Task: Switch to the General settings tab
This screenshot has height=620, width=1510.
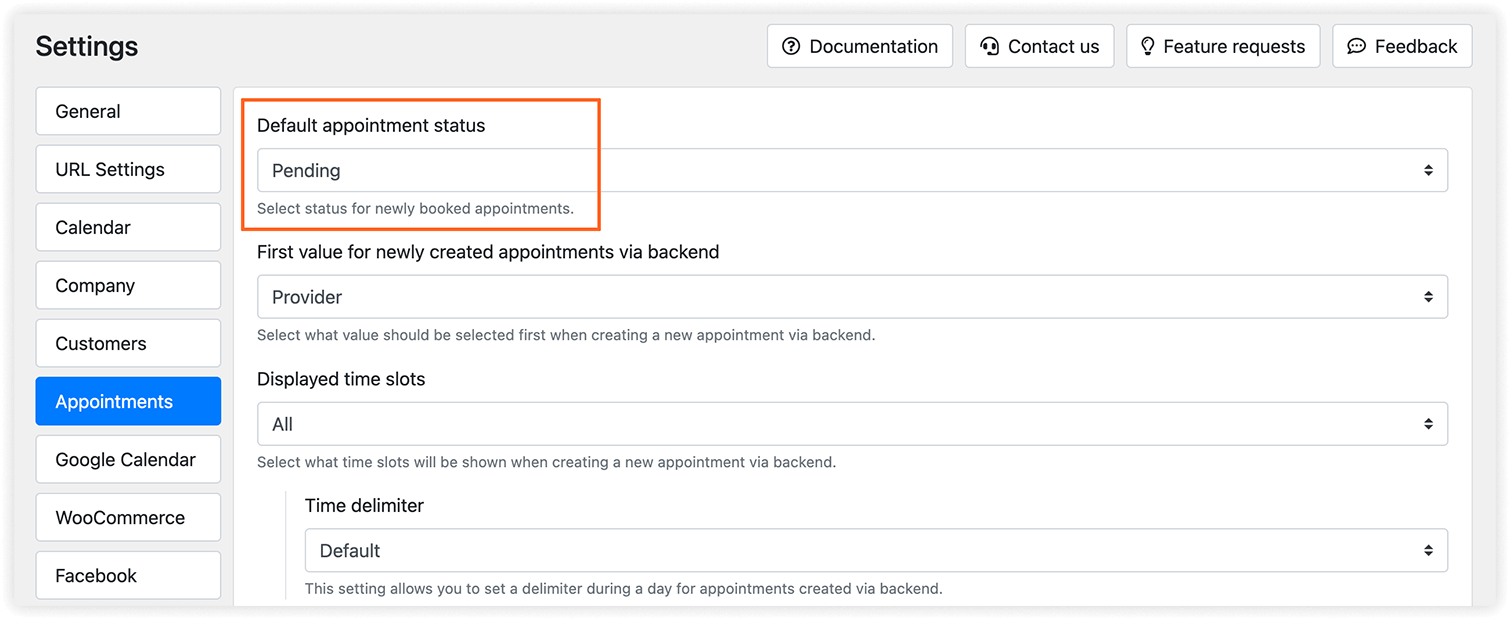Action: (x=128, y=111)
